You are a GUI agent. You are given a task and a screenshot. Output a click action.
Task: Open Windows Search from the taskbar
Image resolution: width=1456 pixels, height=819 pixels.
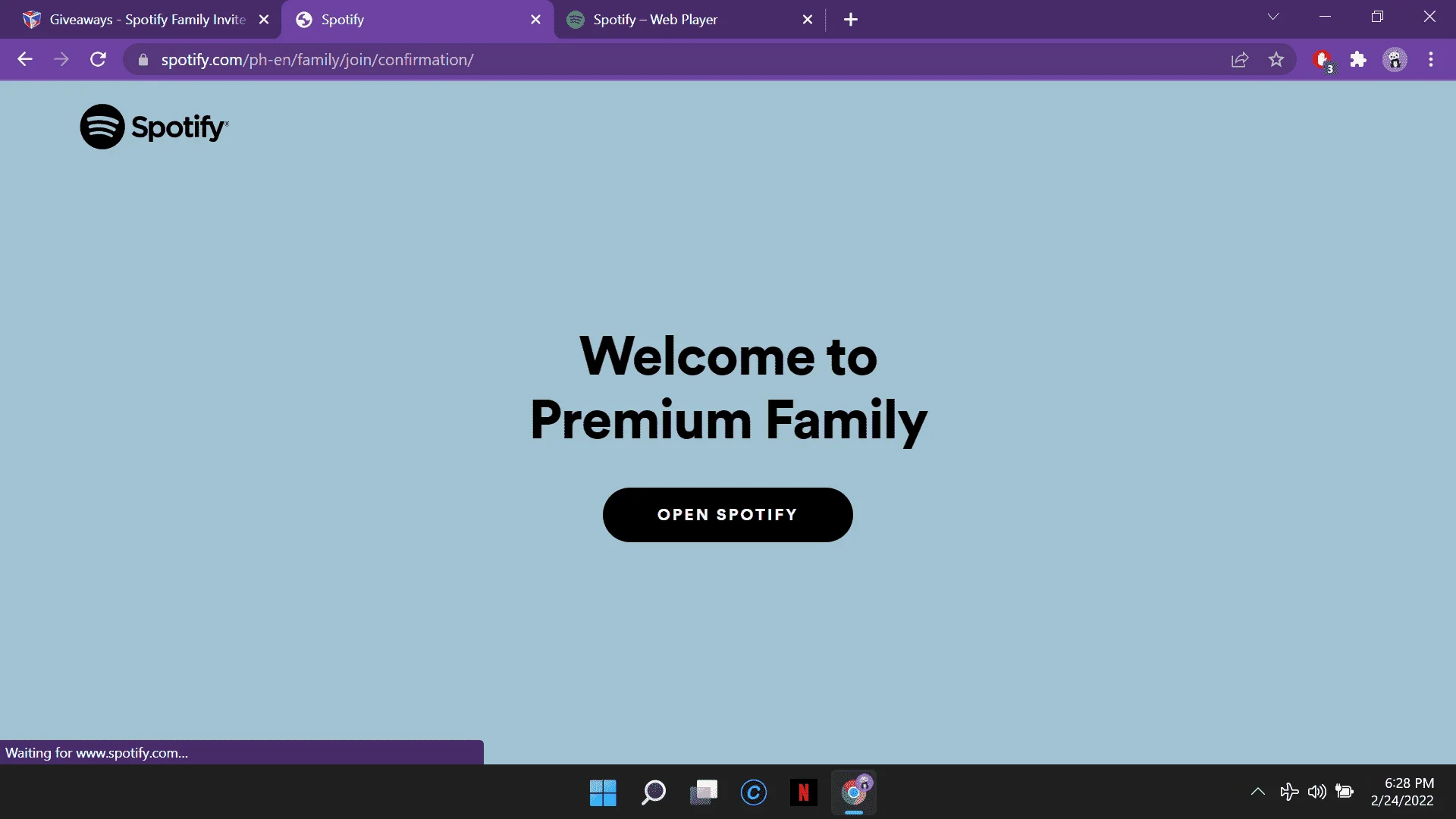click(x=653, y=793)
